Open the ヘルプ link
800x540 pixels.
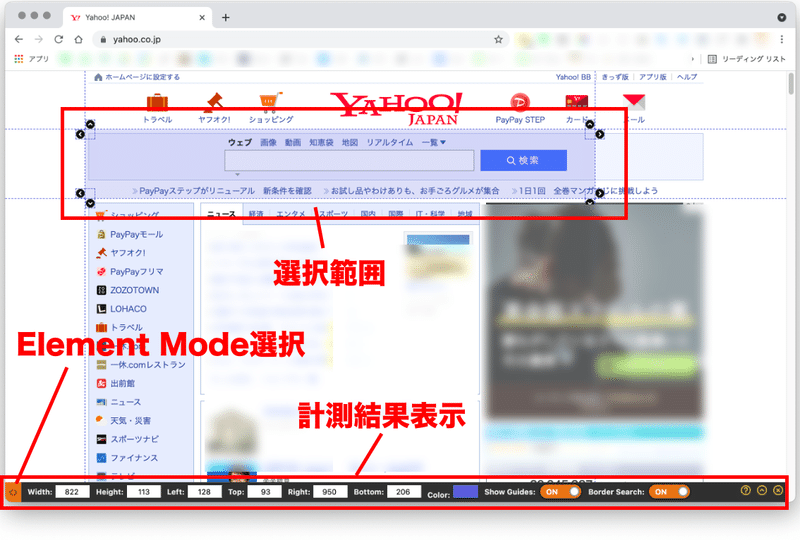pyautogui.click(x=687, y=77)
